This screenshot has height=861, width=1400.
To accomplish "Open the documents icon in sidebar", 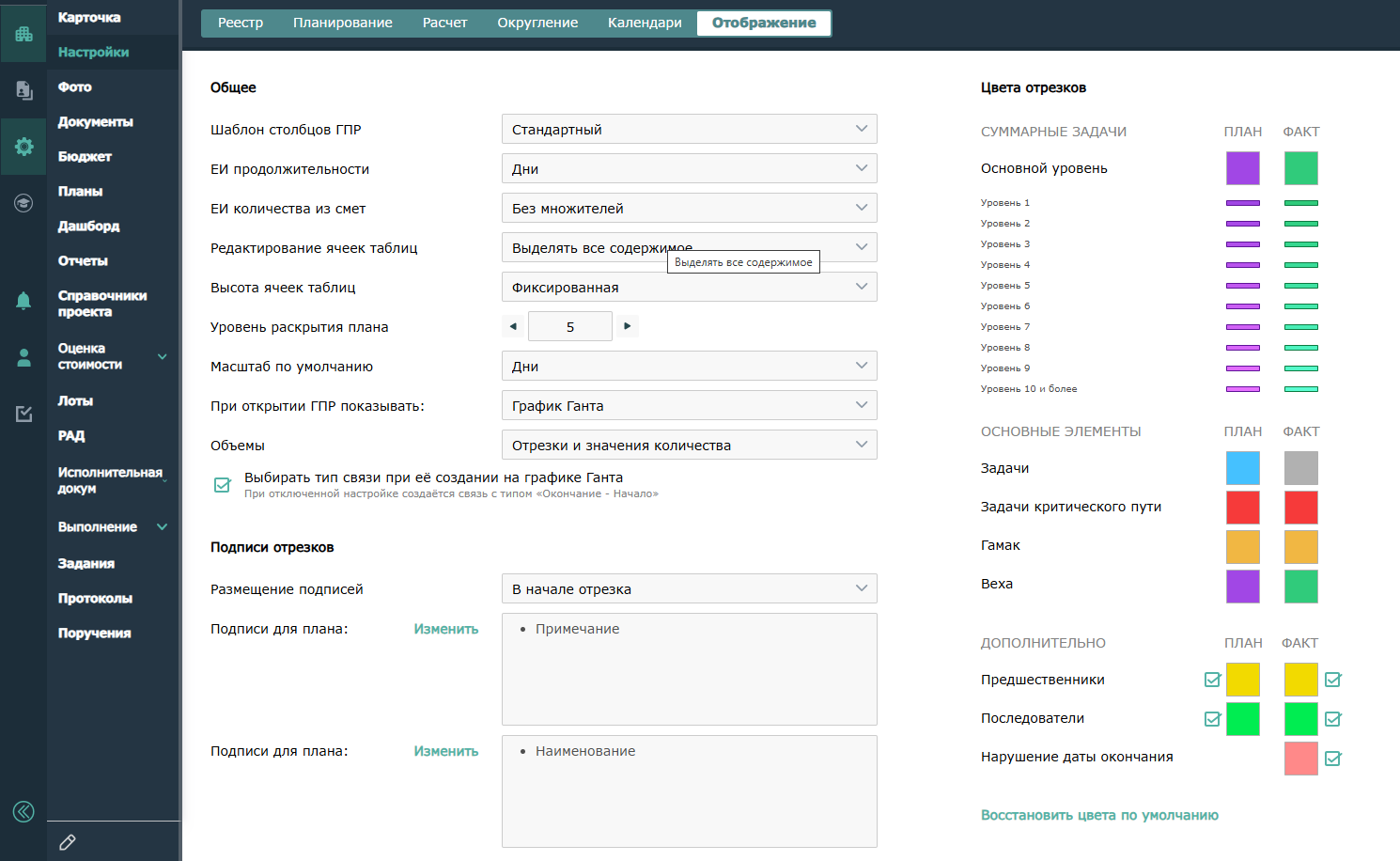I will click(x=23, y=90).
